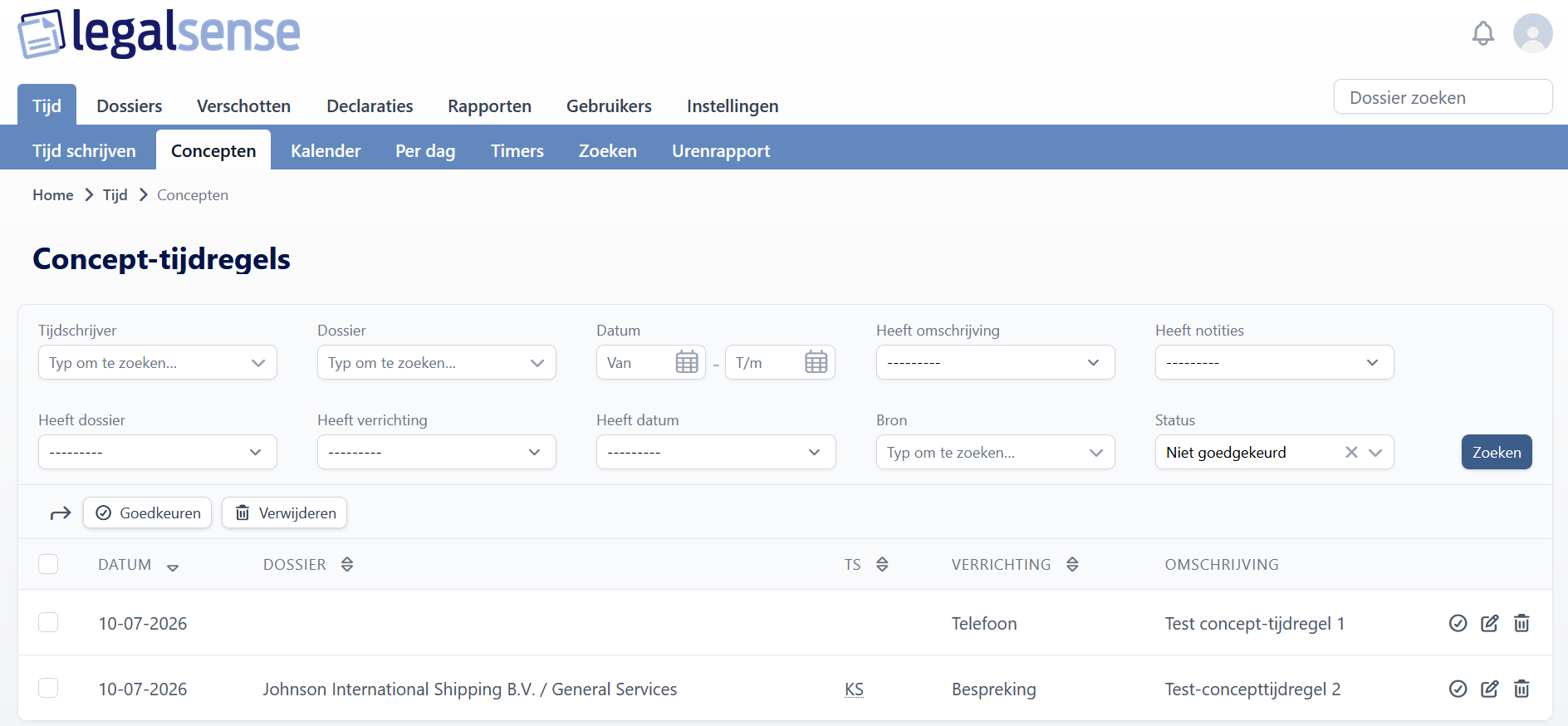The width and height of the screenshot is (1568, 726).
Task: Sort by the DATUM column arrow
Action: pyautogui.click(x=173, y=567)
